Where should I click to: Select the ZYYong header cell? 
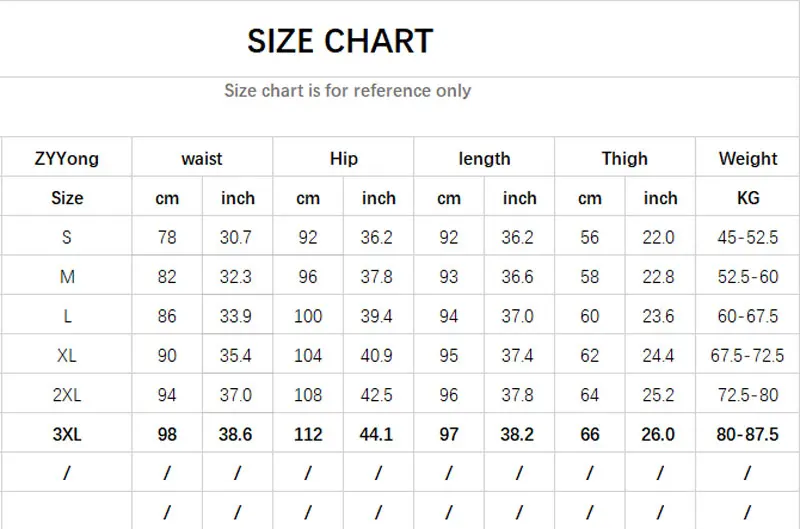67,158
